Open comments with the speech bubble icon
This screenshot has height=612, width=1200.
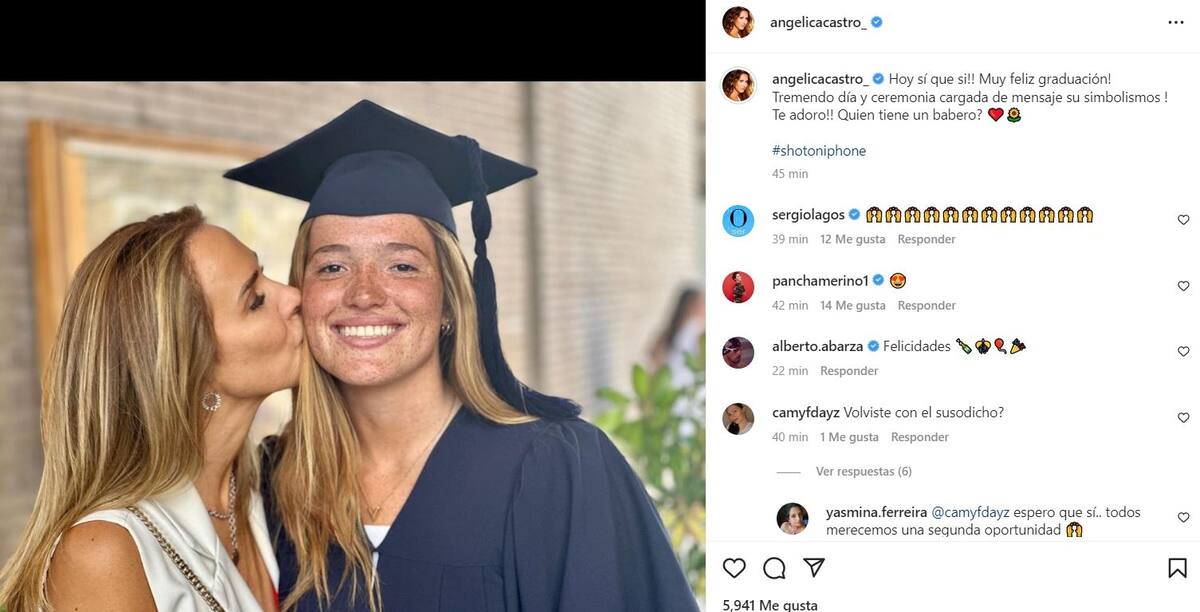pyautogui.click(x=774, y=568)
